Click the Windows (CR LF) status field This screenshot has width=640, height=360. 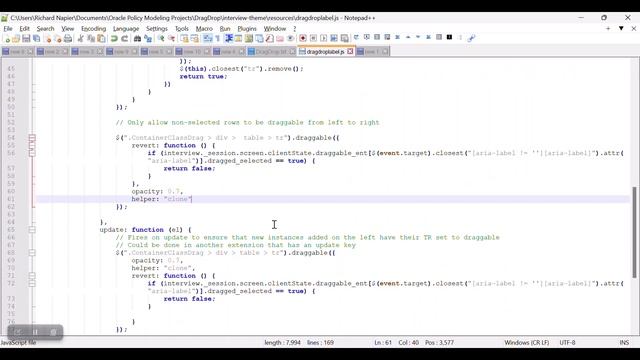(527, 342)
